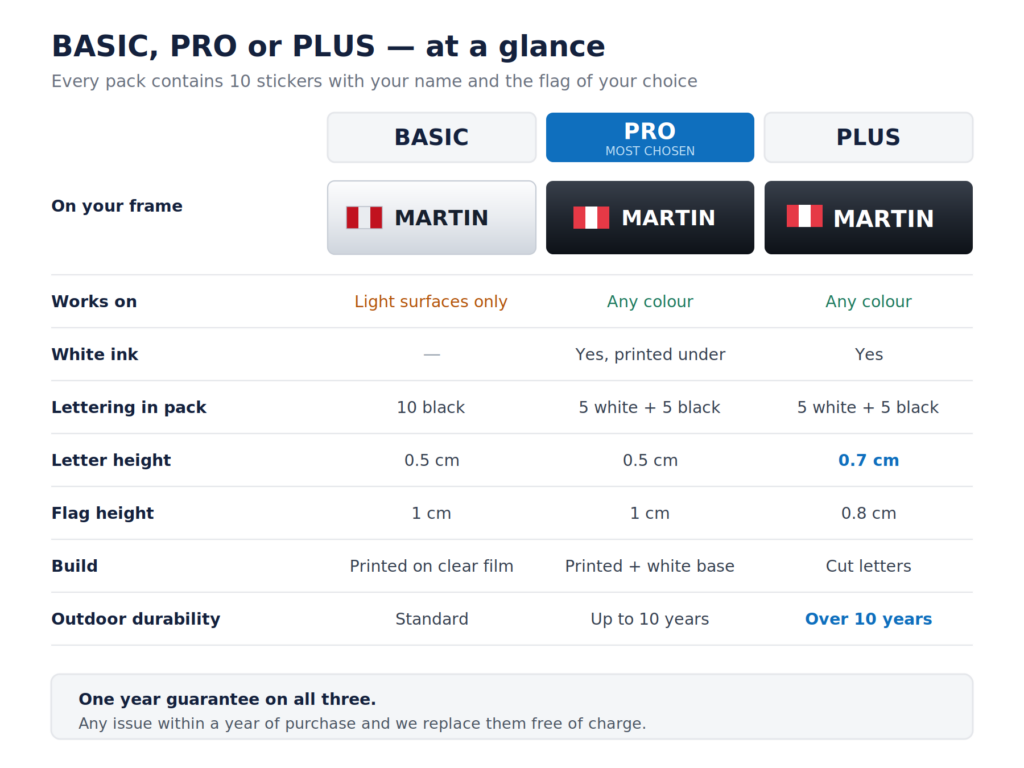Click the flag icon on PLUS sticker preview
The image size is (1024, 768).
[x=805, y=216]
